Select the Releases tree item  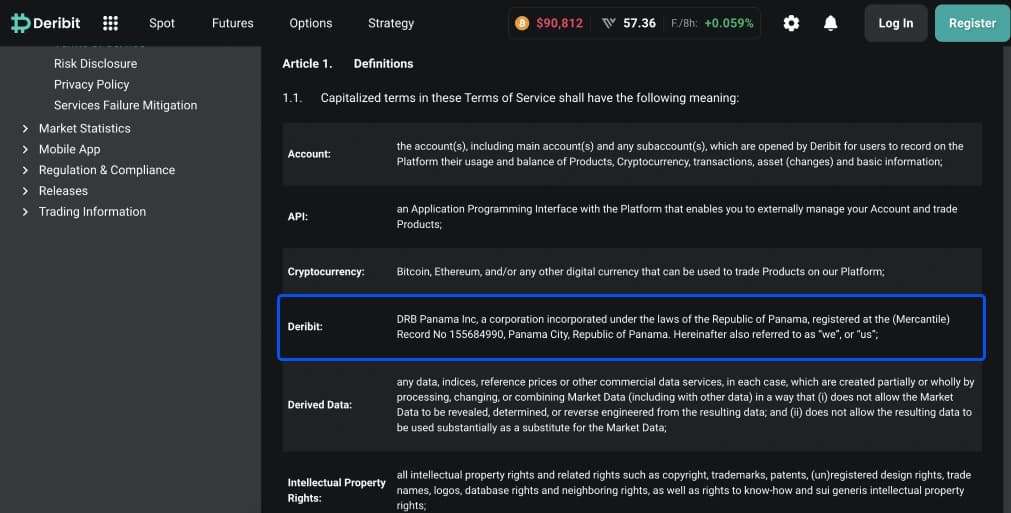[63, 191]
